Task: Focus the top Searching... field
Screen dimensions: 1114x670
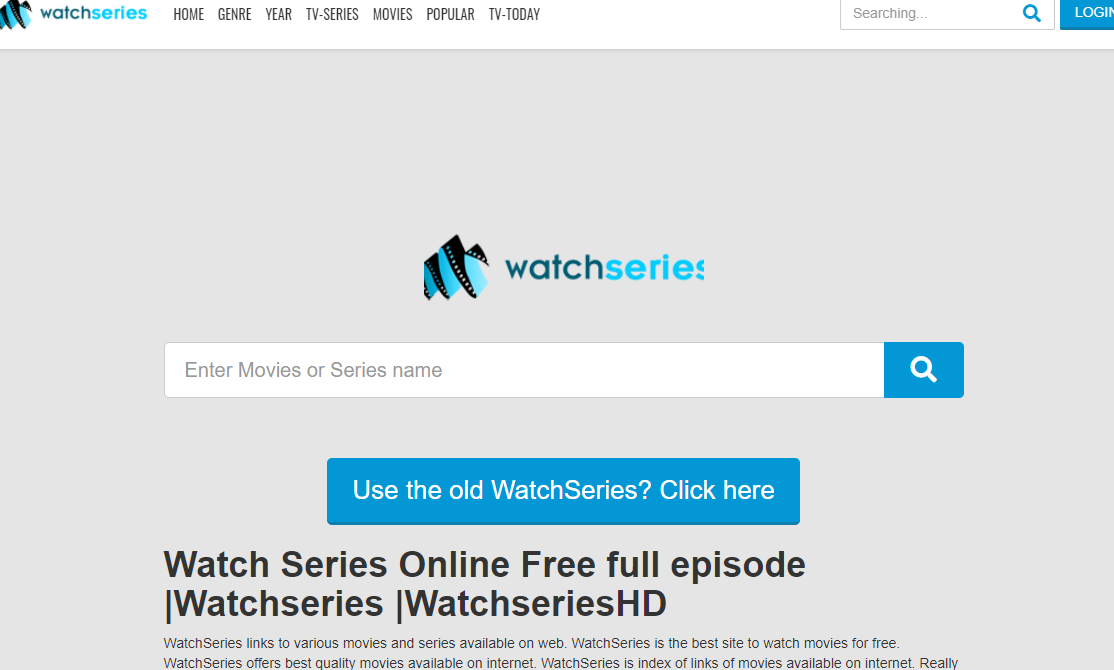Action: [931, 13]
